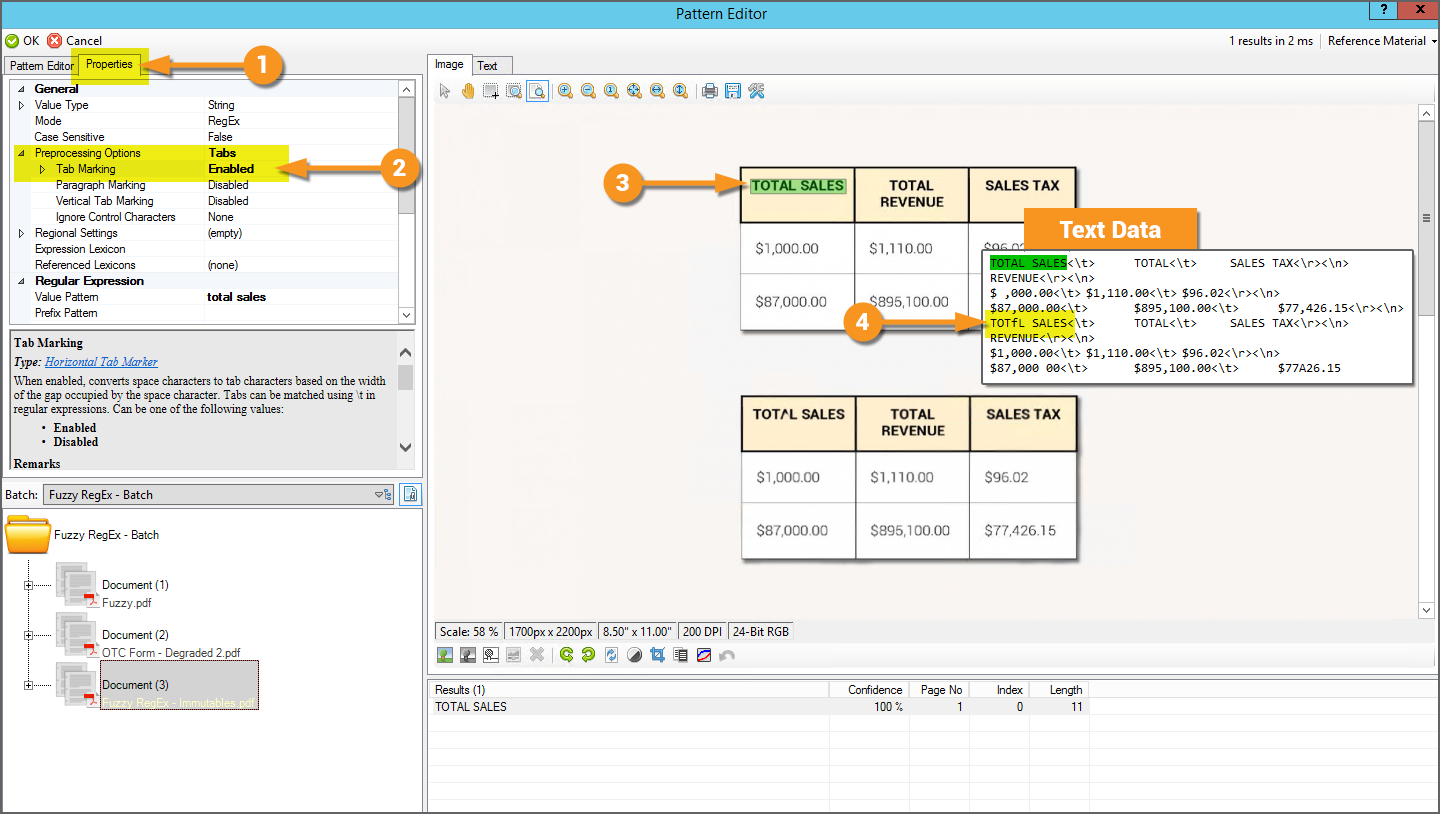
Task: Switch to the Pattern Editor tab
Action: (42, 66)
